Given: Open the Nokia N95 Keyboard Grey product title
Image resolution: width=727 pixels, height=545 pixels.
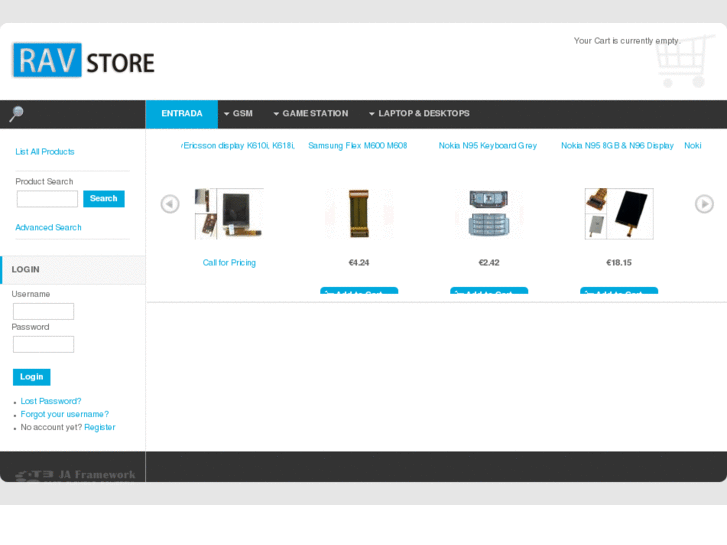Looking at the screenshot, I should (488, 146).
